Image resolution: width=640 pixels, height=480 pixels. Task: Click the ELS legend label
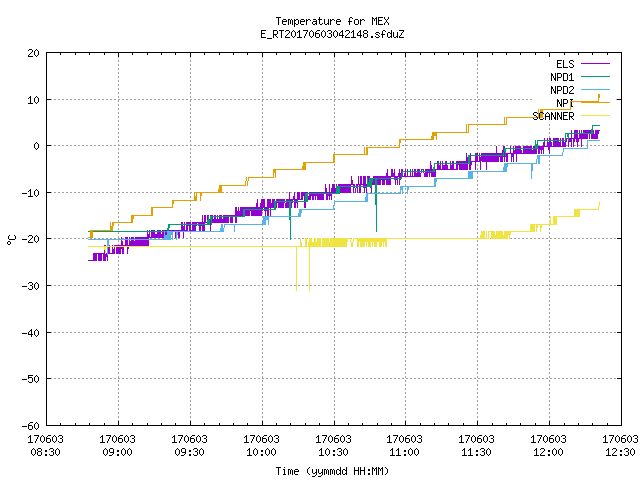pos(565,64)
